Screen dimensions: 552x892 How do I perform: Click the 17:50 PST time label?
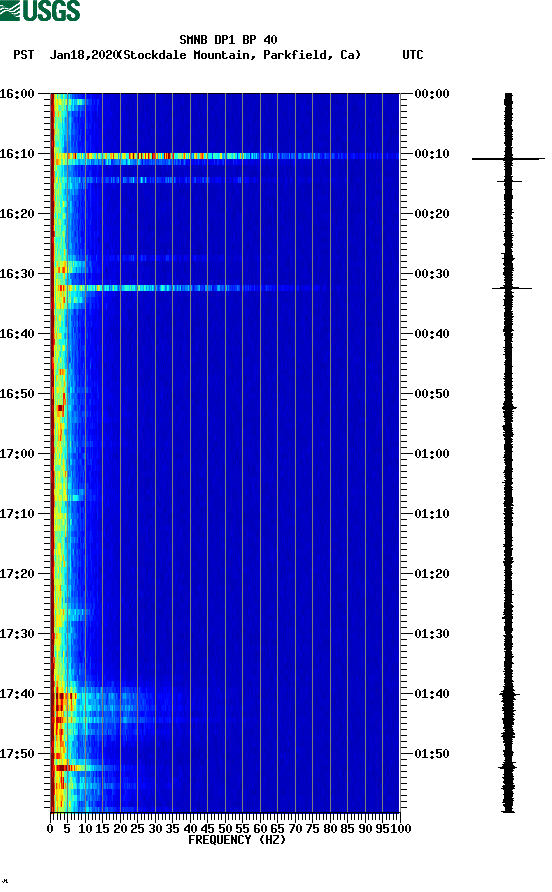tap(17, 754)
